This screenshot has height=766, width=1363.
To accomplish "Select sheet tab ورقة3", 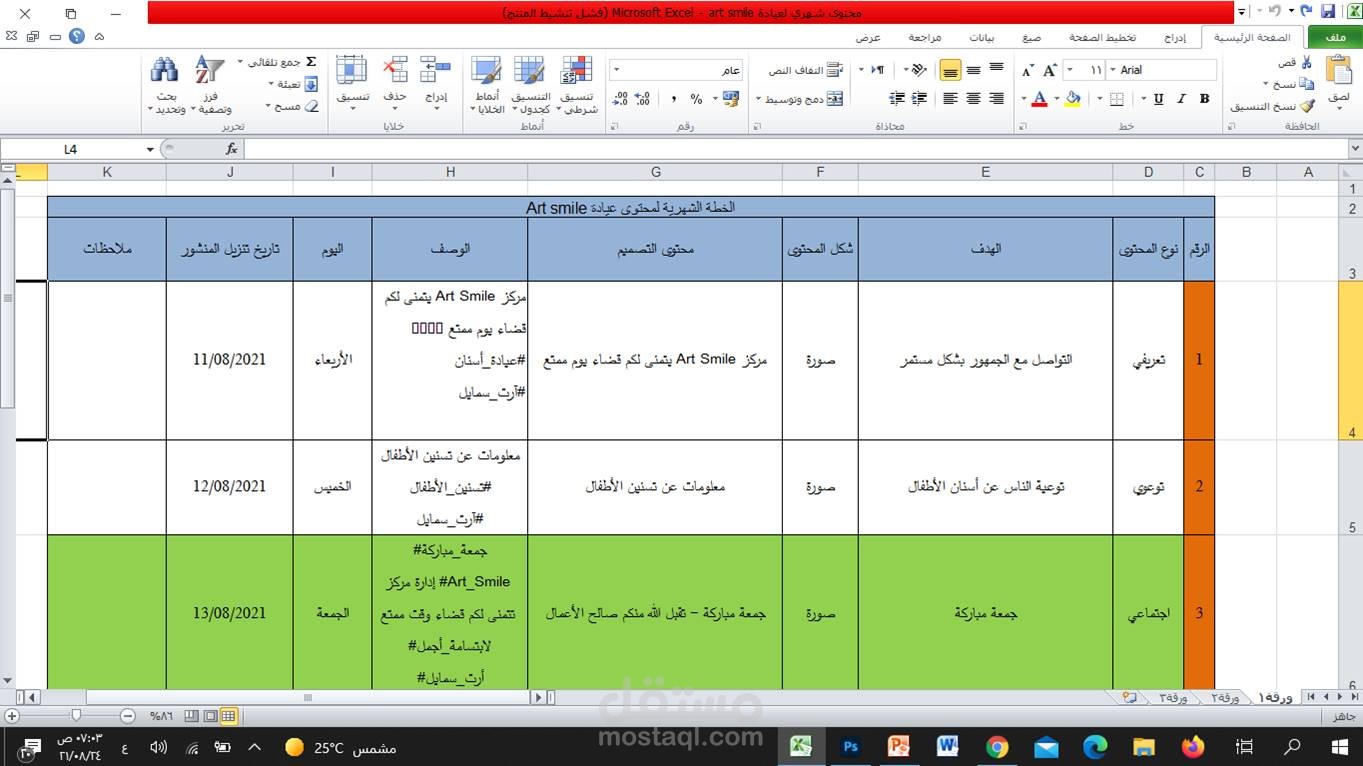I will 1173,697.
